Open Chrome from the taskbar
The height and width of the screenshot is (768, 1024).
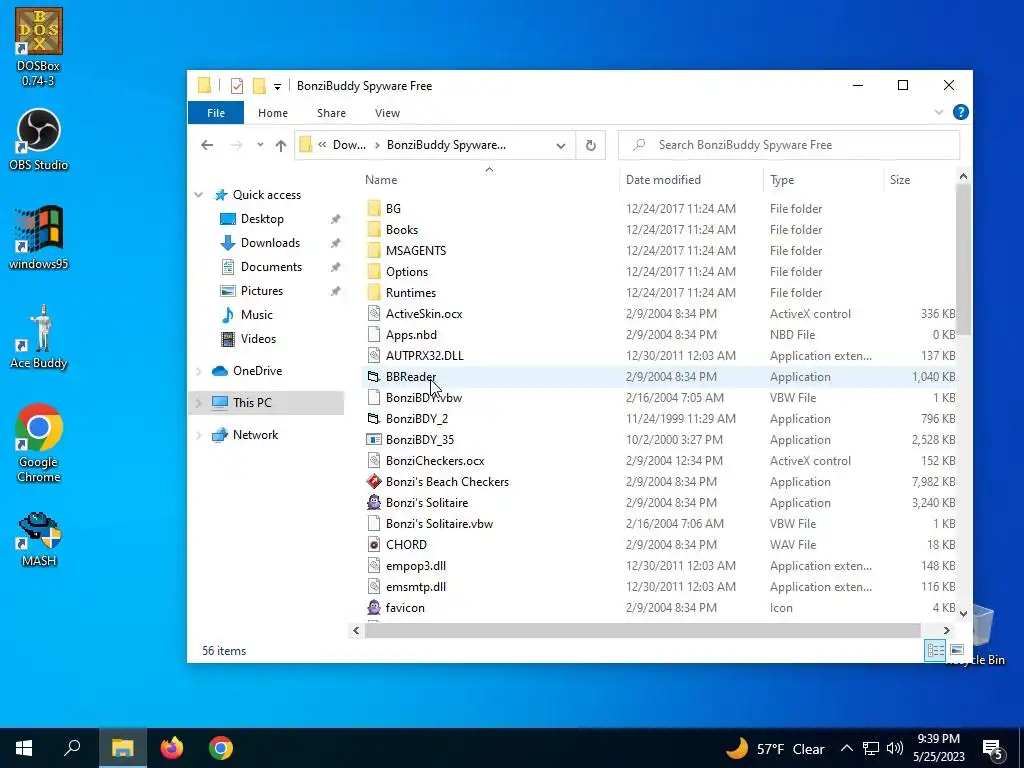point(221,748)
